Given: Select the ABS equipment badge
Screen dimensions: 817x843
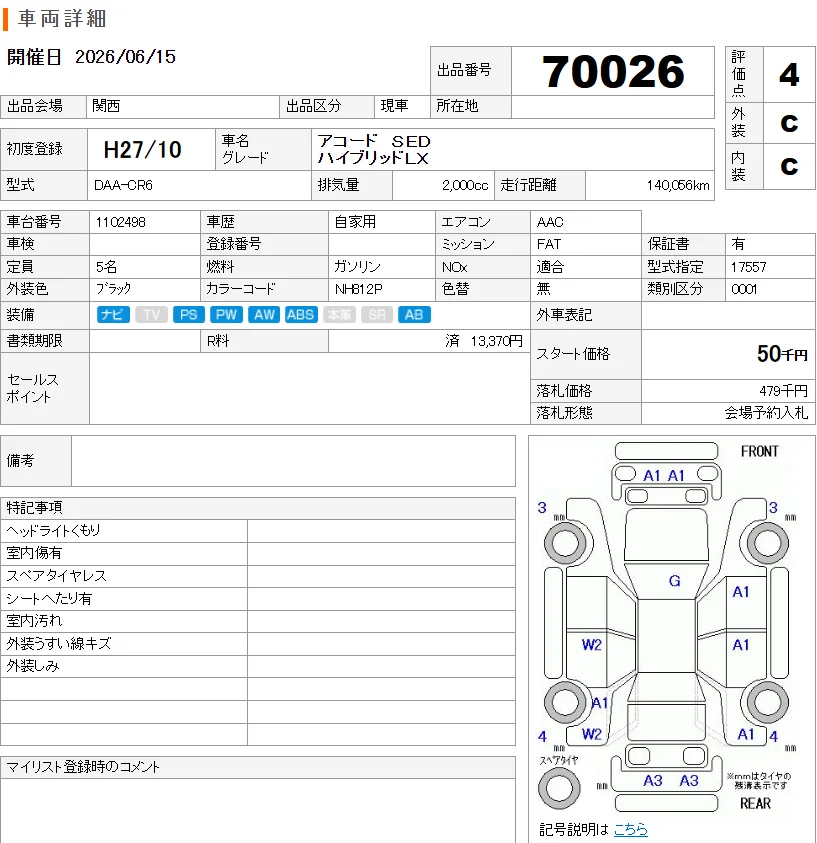Looking at the screenshot, I should click(301, 315).
